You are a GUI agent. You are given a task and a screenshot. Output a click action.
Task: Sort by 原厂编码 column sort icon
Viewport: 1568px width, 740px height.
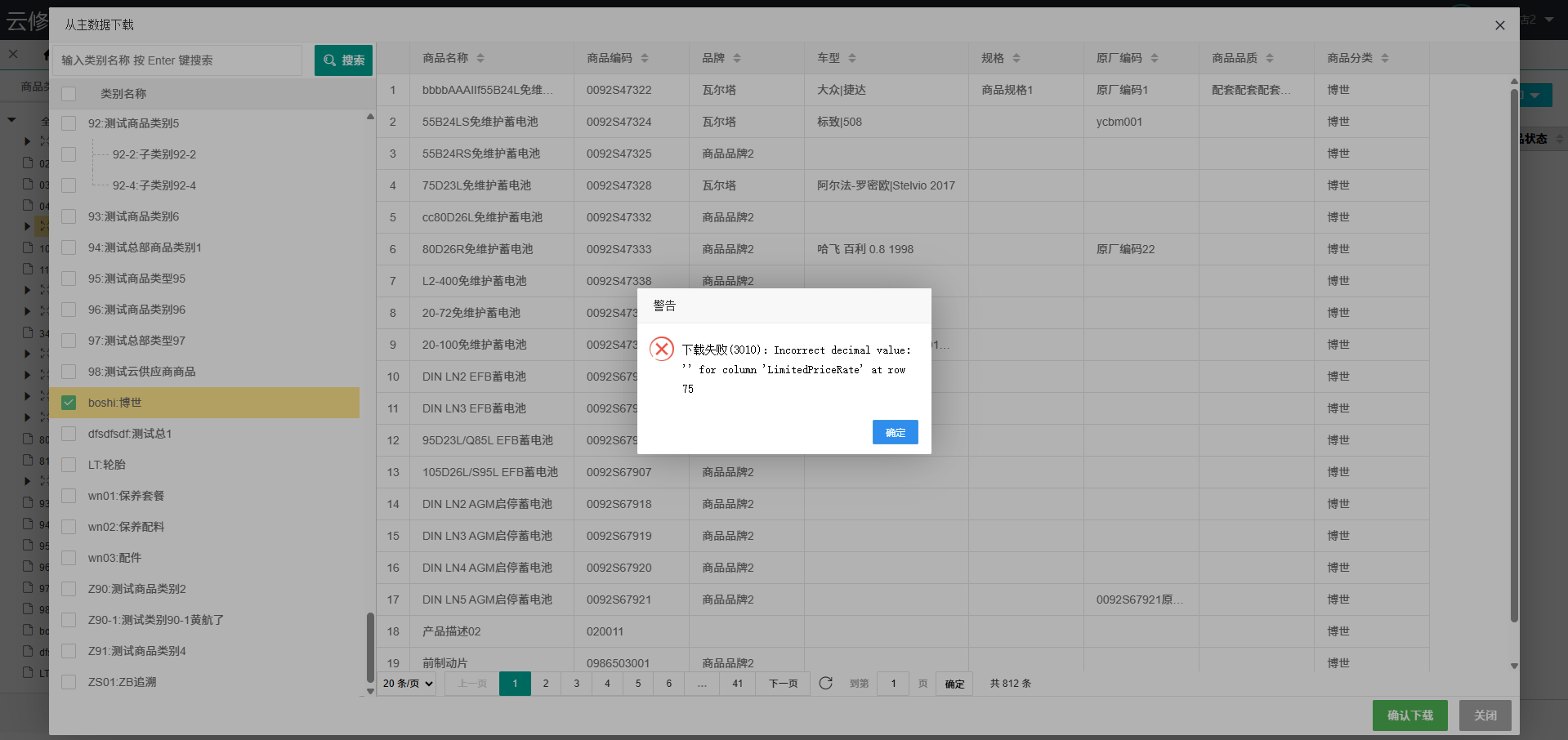coord(1155,58)
